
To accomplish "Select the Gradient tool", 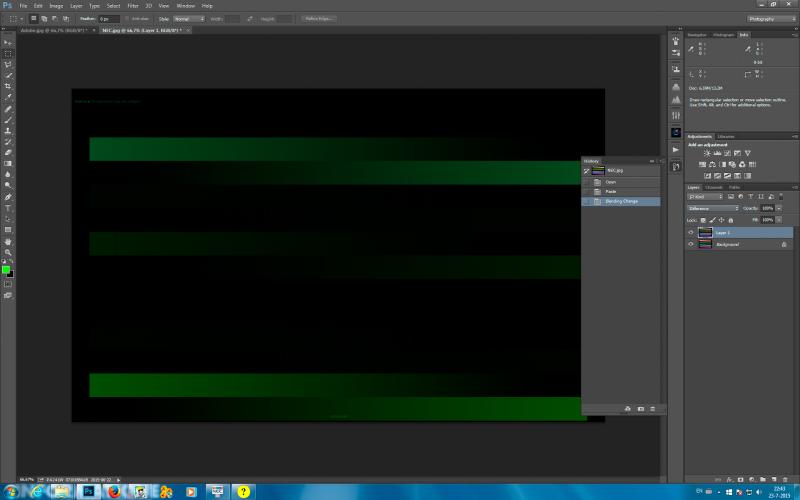I will click(x=8, y=164).
